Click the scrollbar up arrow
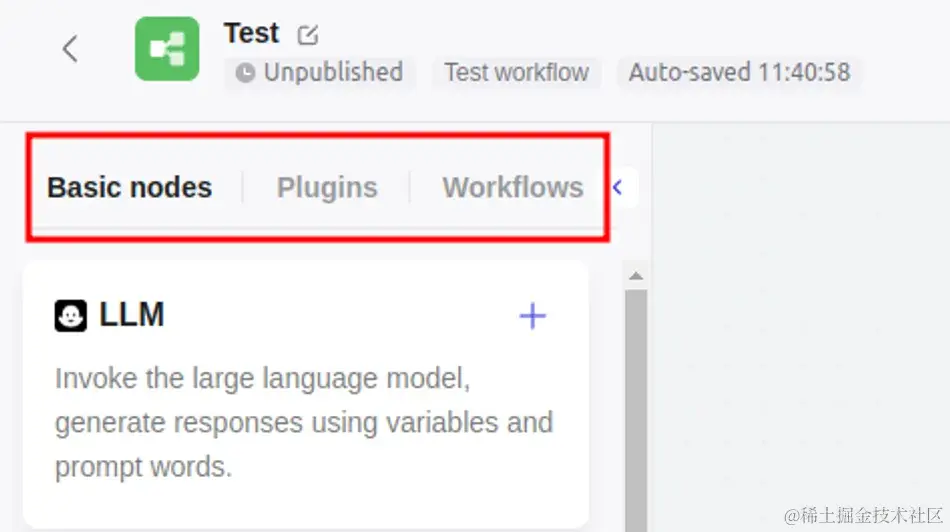This screenshot has height=532, width=950. pyautogui.click(x=636, y=276)
